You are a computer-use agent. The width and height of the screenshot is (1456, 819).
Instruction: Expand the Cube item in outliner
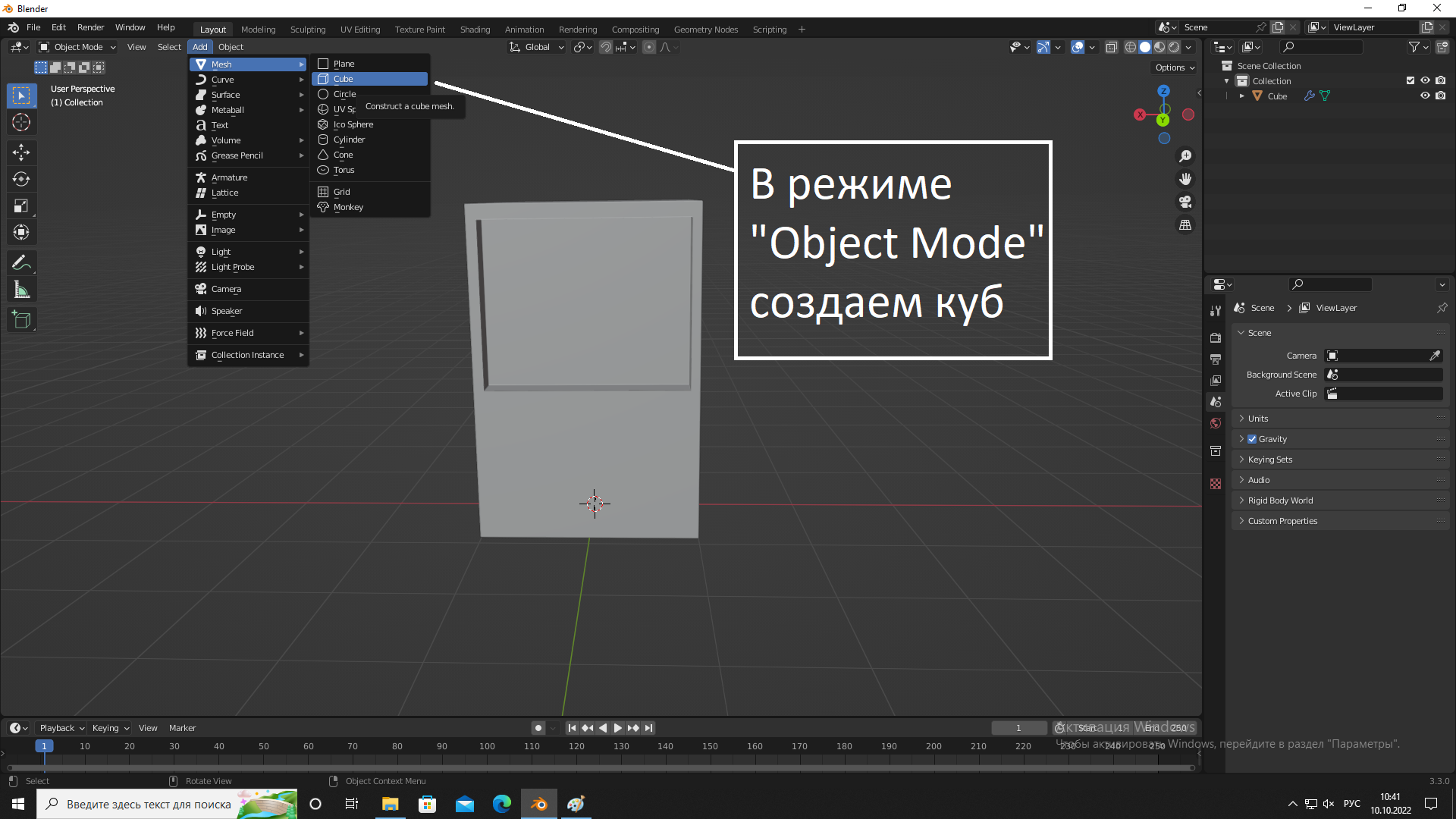1241,96
